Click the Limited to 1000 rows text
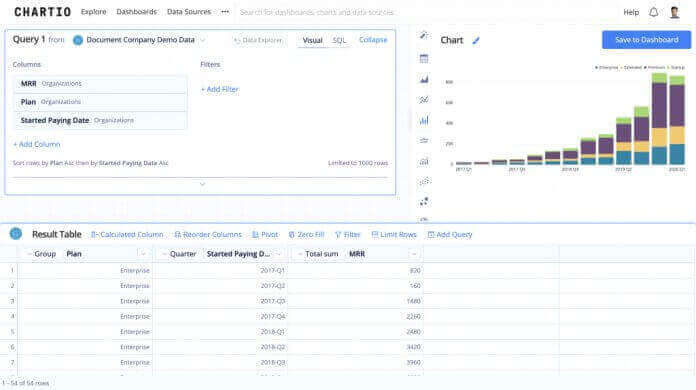The width and height of the screenshot is (696, 390). pos(358,163)
